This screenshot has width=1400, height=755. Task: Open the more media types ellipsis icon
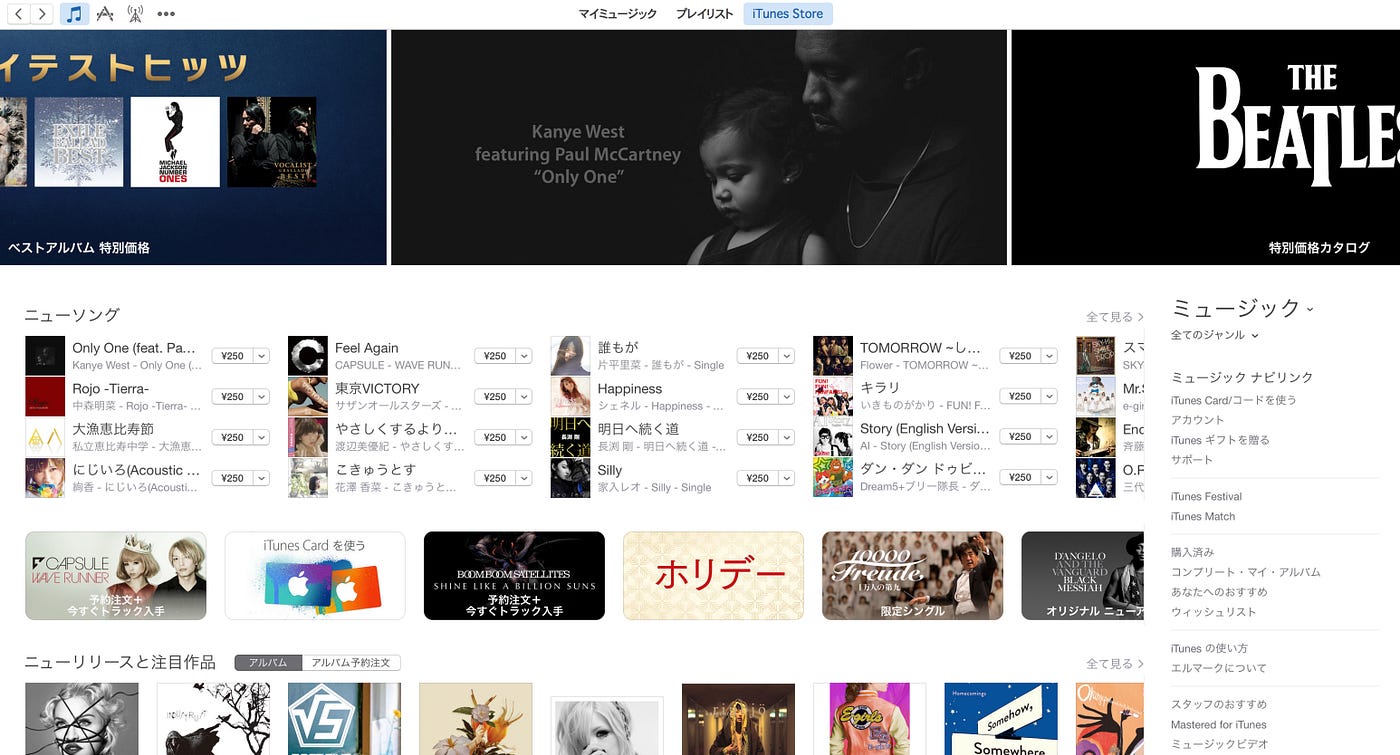(x=166, y=14)
